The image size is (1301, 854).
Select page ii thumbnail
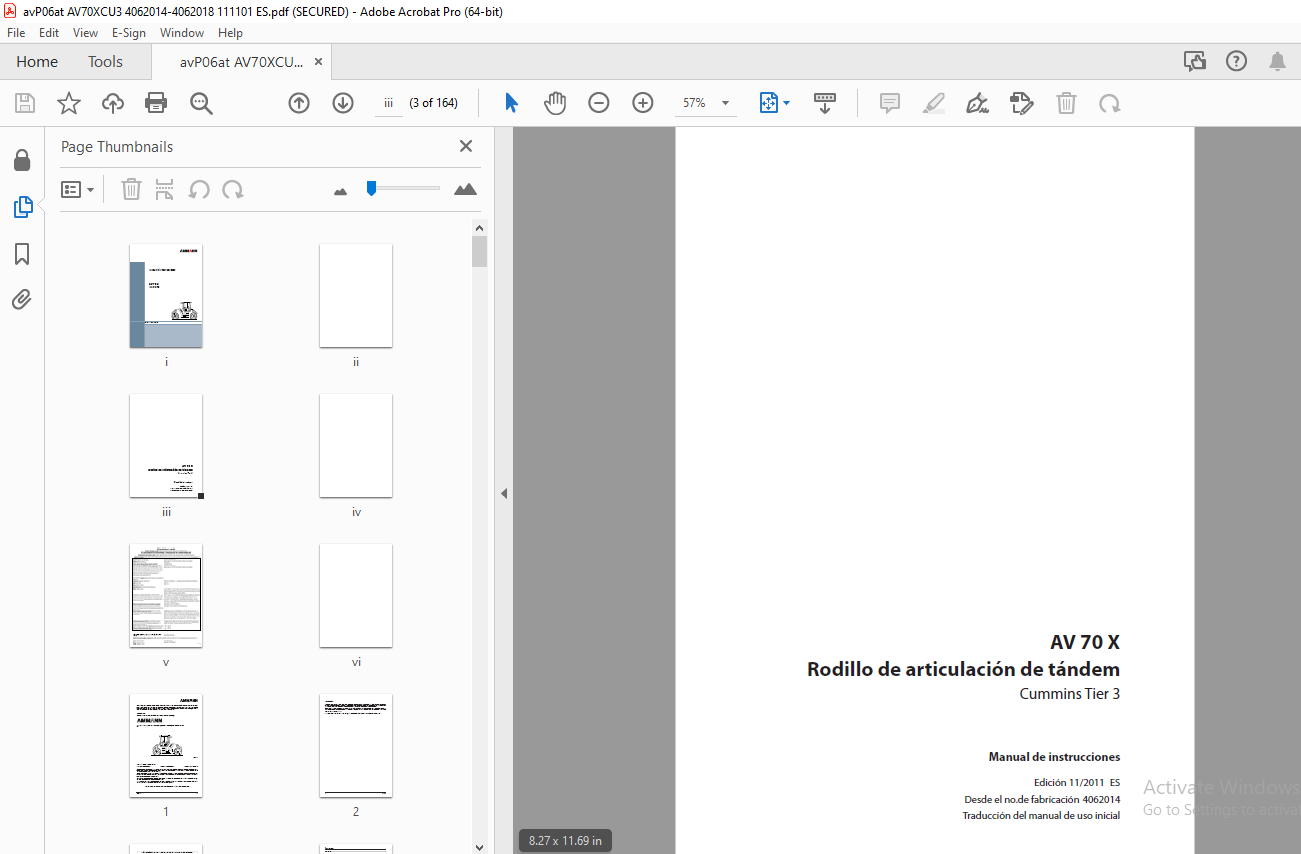(x=356, y=296)
